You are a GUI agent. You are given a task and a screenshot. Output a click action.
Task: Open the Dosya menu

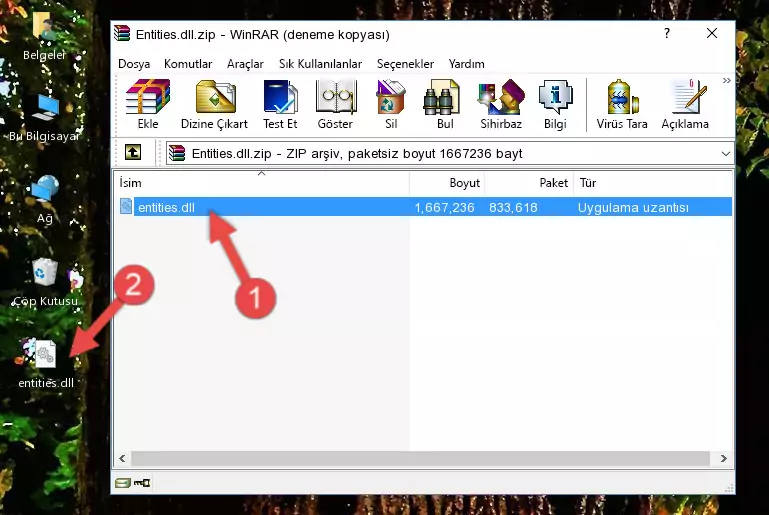134,64
